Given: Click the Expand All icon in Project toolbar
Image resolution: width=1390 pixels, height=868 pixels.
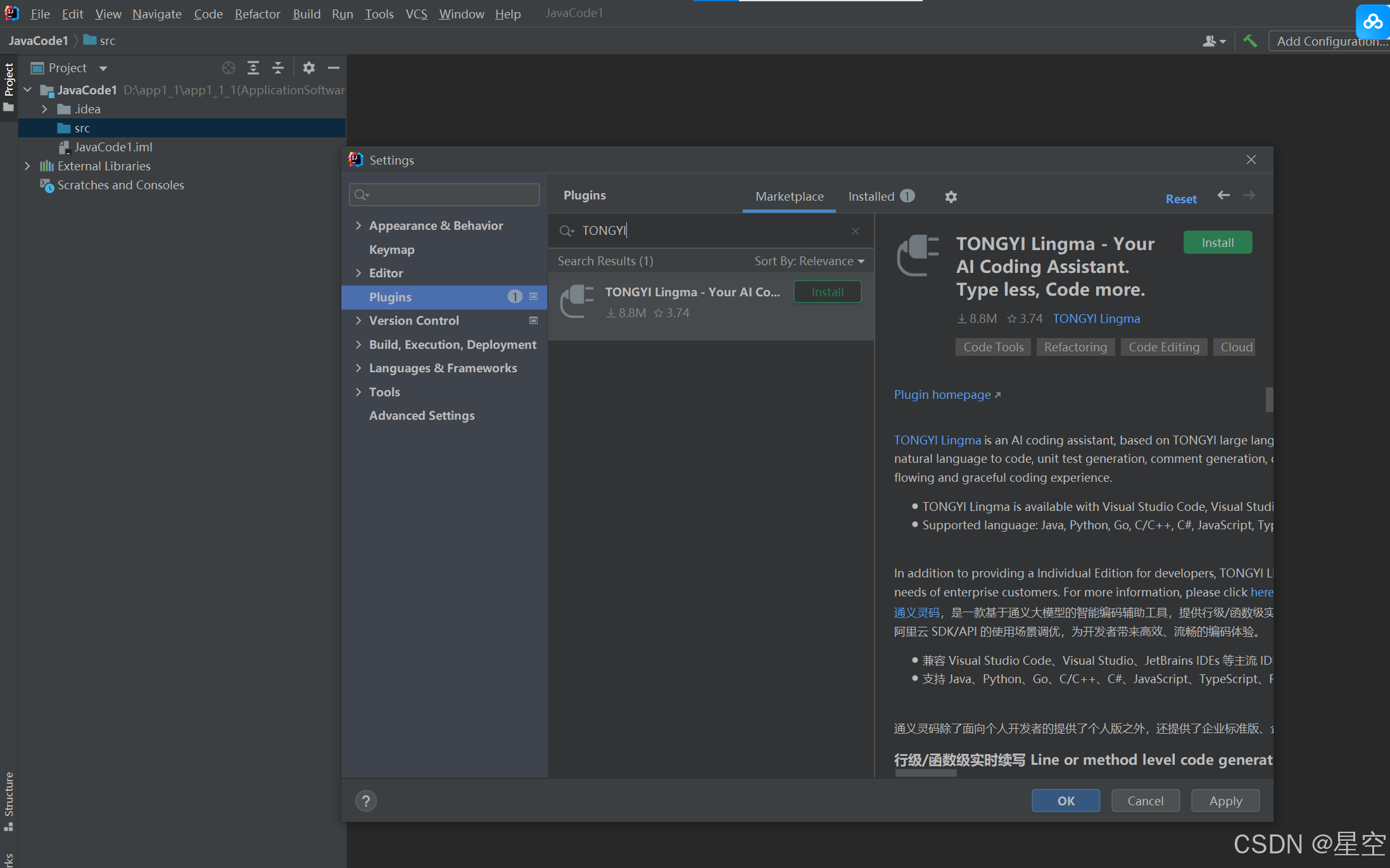Looking at the screenshot, I should point(253,68).
